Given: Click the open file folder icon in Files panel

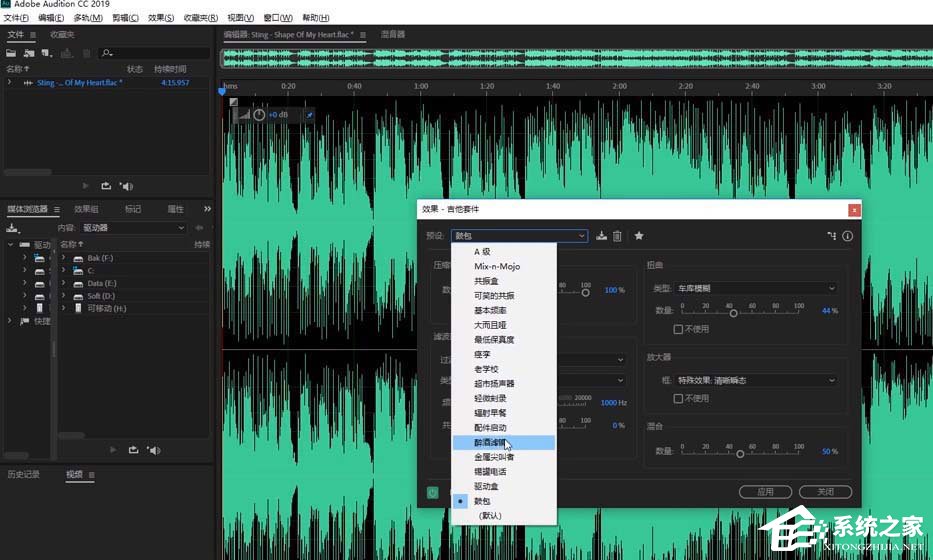Looking at the screenshot, I should pos(11,52).
